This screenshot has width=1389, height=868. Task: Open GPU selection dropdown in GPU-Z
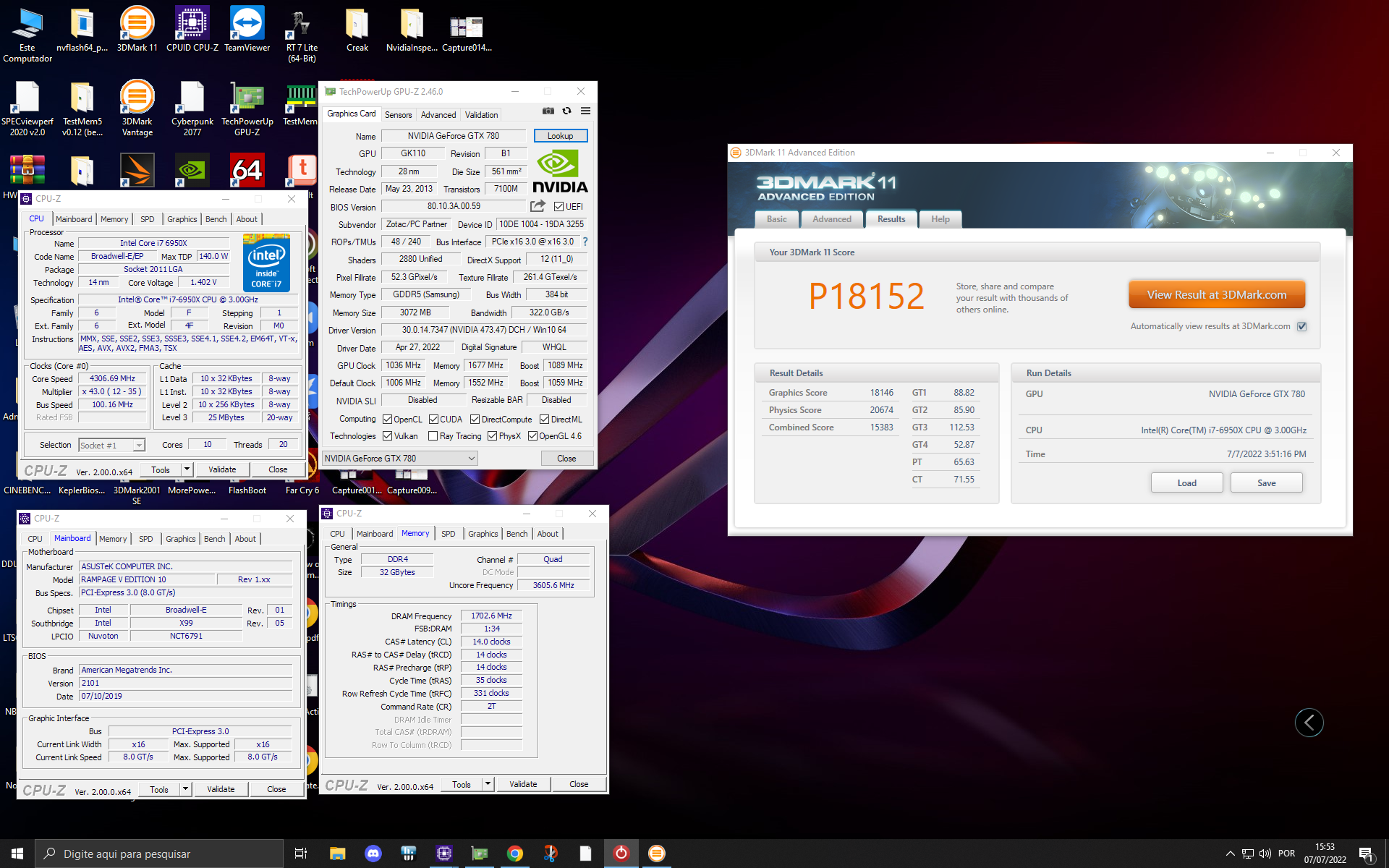click(400, 459)
